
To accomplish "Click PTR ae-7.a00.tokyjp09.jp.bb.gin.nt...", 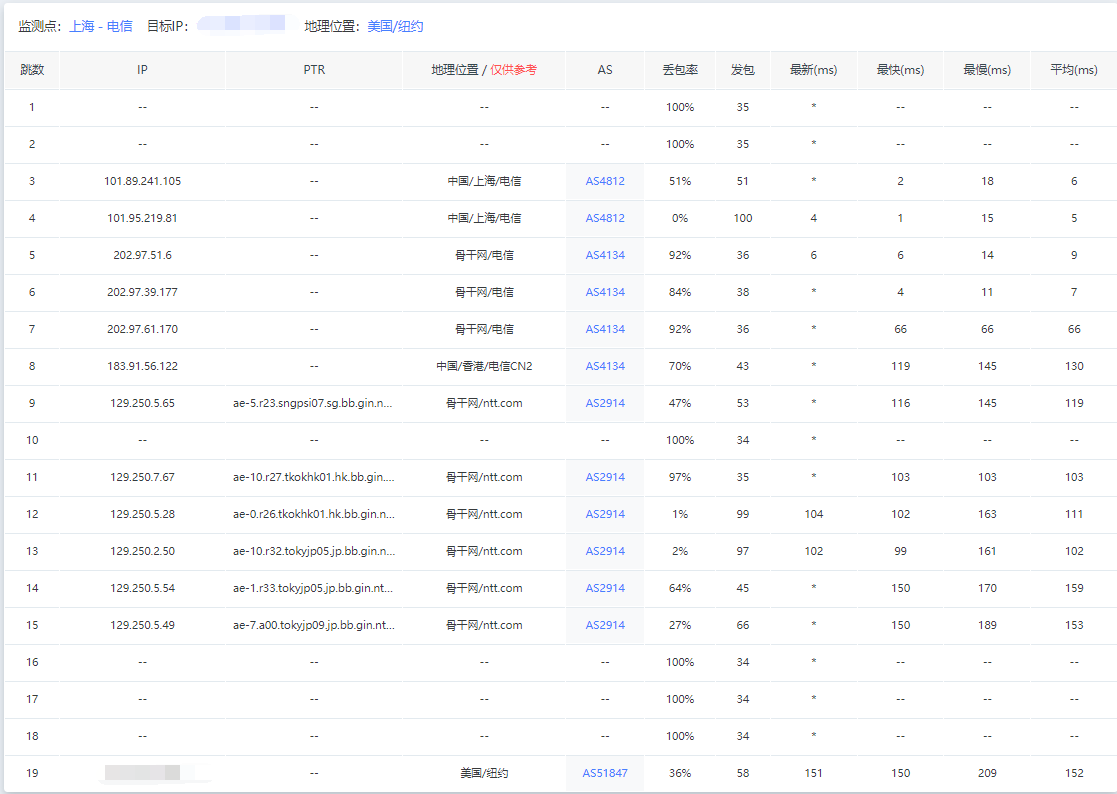I will (313, 625).
